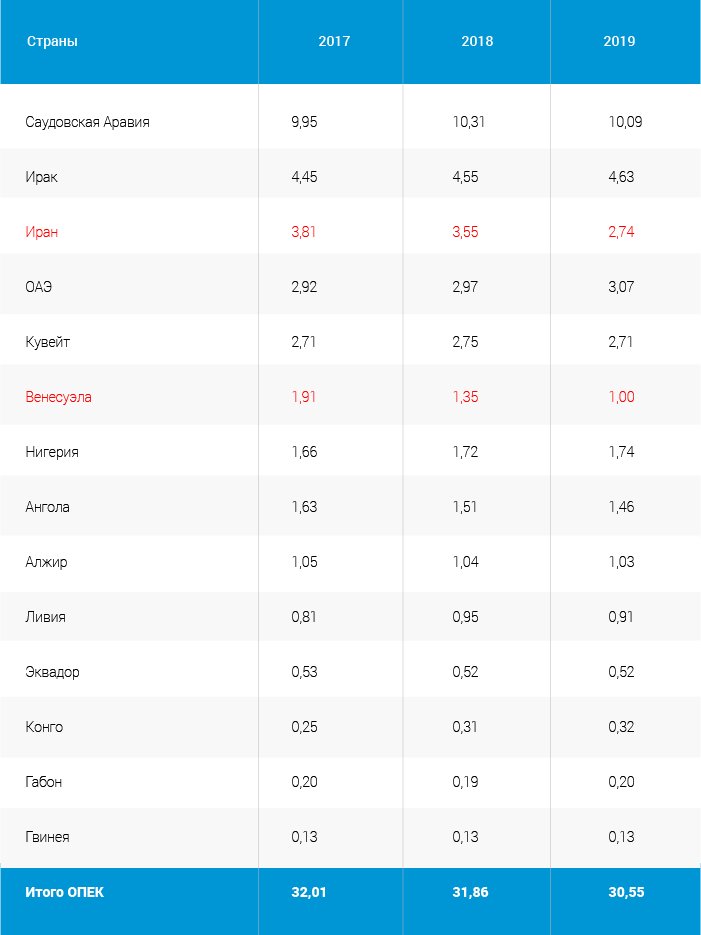701x935 pixels.
Task: Select ОАЭ 2019 value 3,07
Action: click(x=621, y=287)
